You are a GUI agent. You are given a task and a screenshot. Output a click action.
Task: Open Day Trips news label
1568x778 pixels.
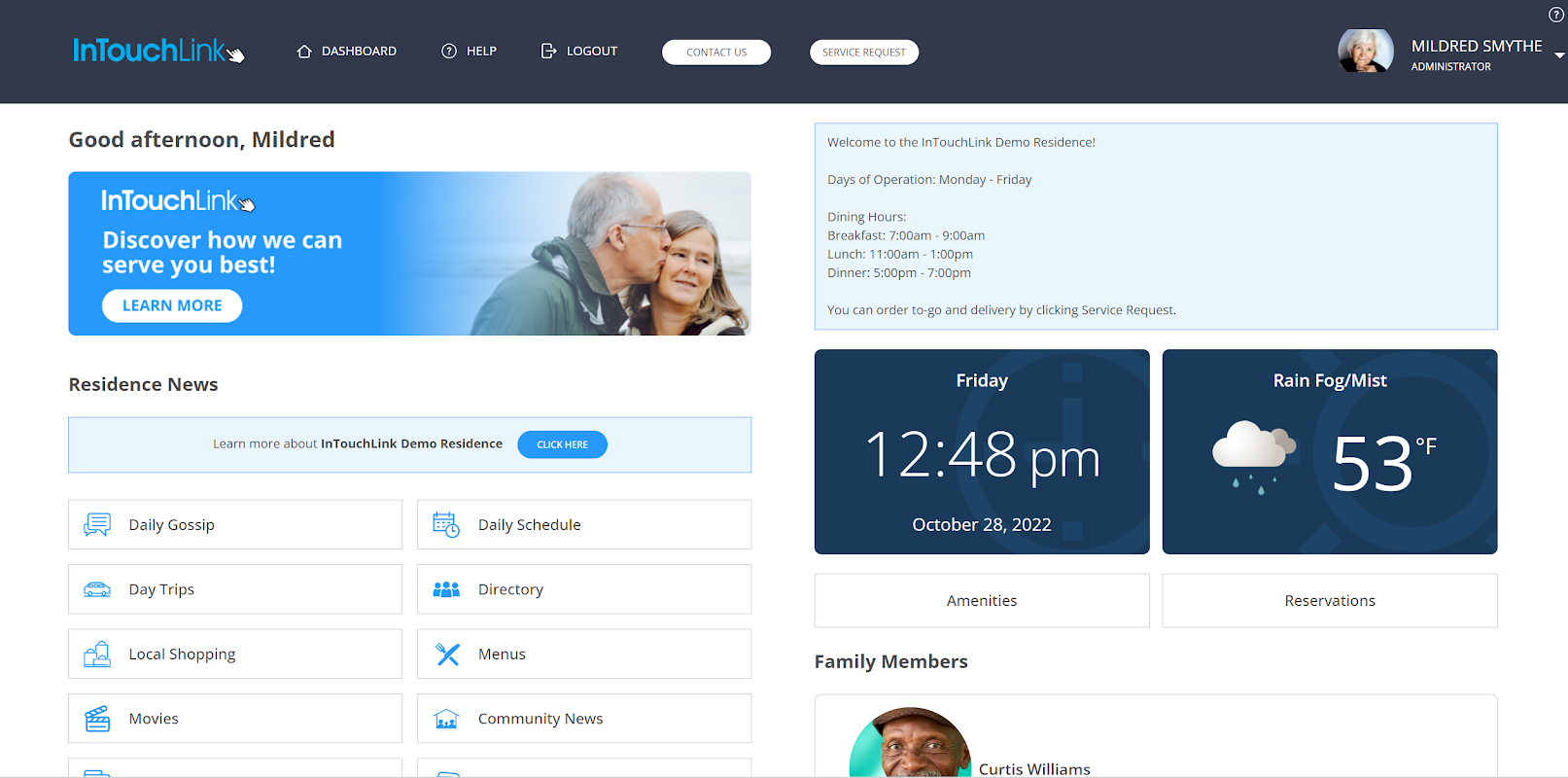point(161,589)
